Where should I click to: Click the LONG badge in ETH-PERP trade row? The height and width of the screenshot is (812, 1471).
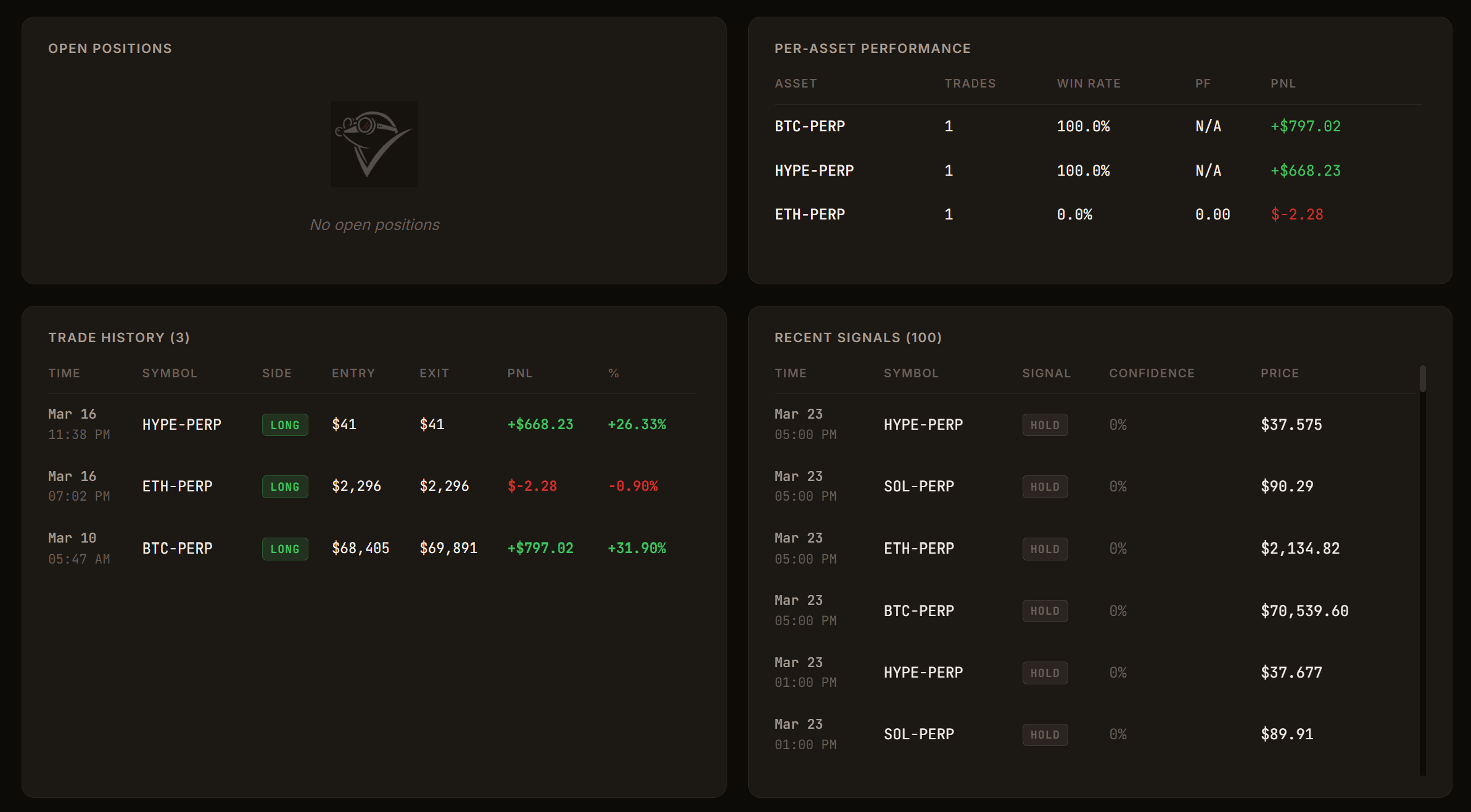tap(285, 486)
